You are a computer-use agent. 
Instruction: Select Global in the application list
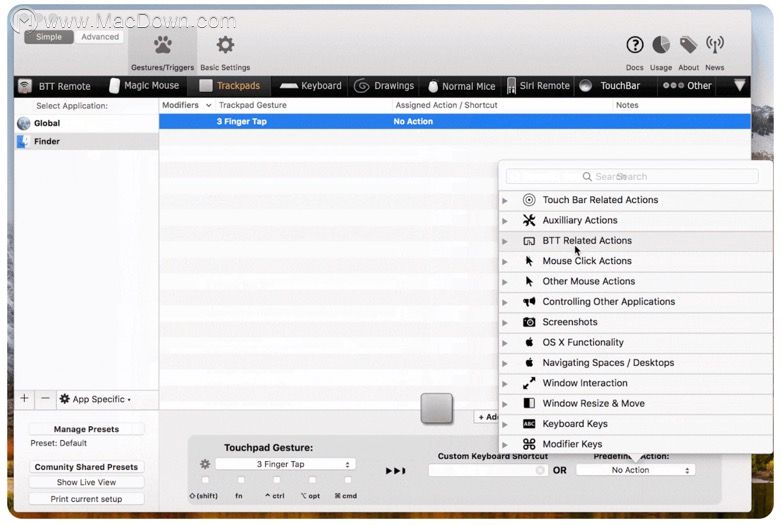point(86,123)
